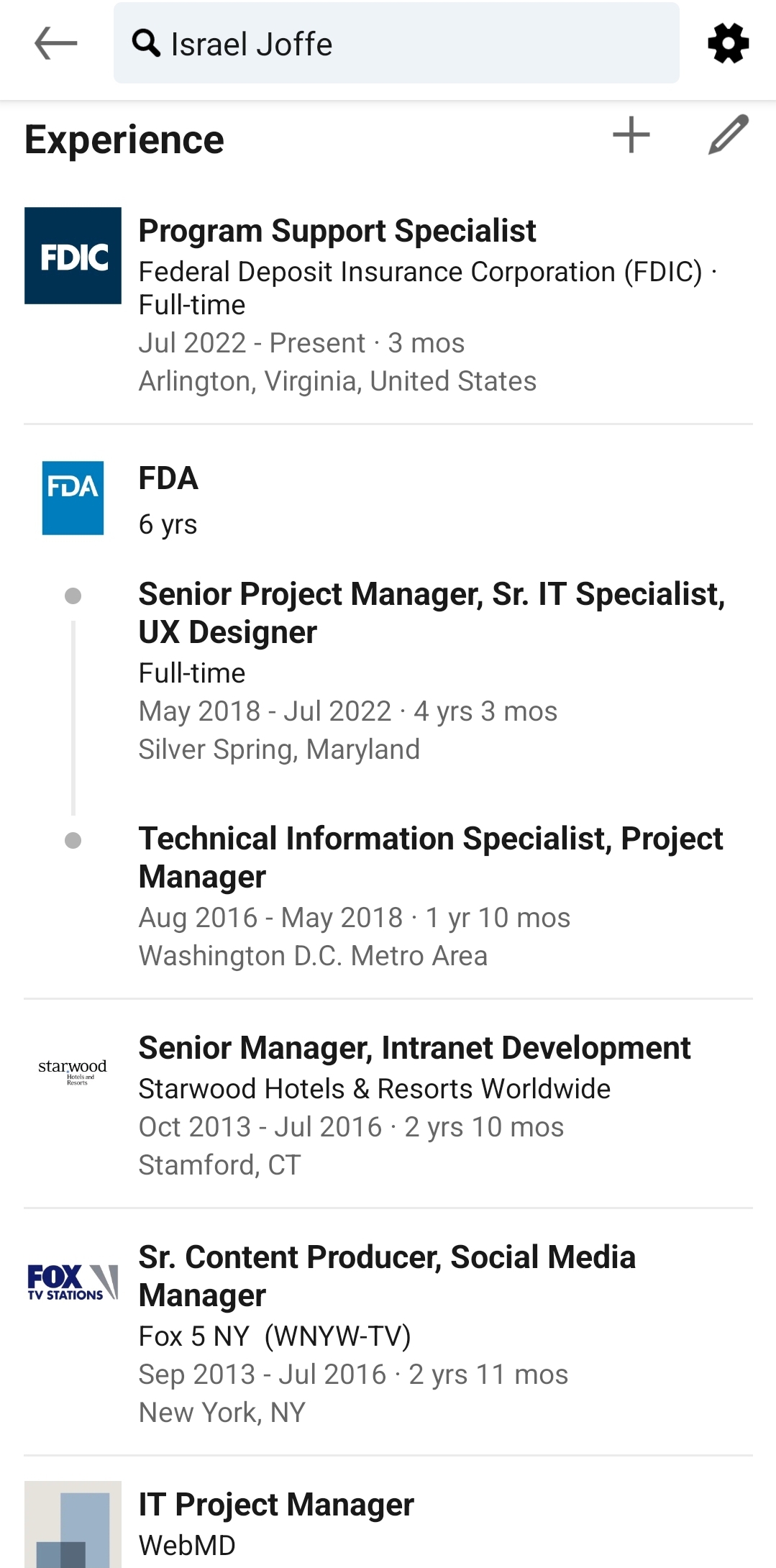Edit experience with the pencil icon
Viewport: 776px width, 1568px height.
coord(728,135)
